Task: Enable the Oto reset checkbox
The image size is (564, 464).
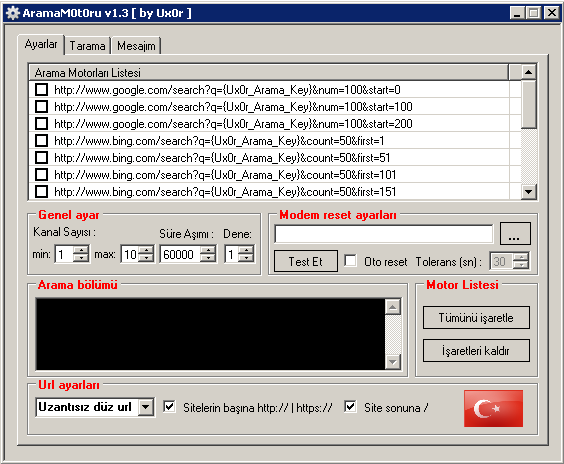Action: [350, 261]
